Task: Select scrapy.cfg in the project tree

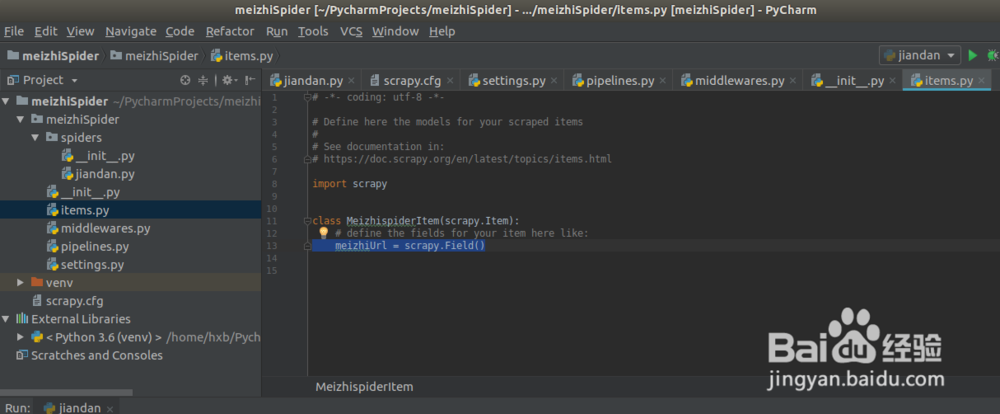Action: click(x=68, y=300)
